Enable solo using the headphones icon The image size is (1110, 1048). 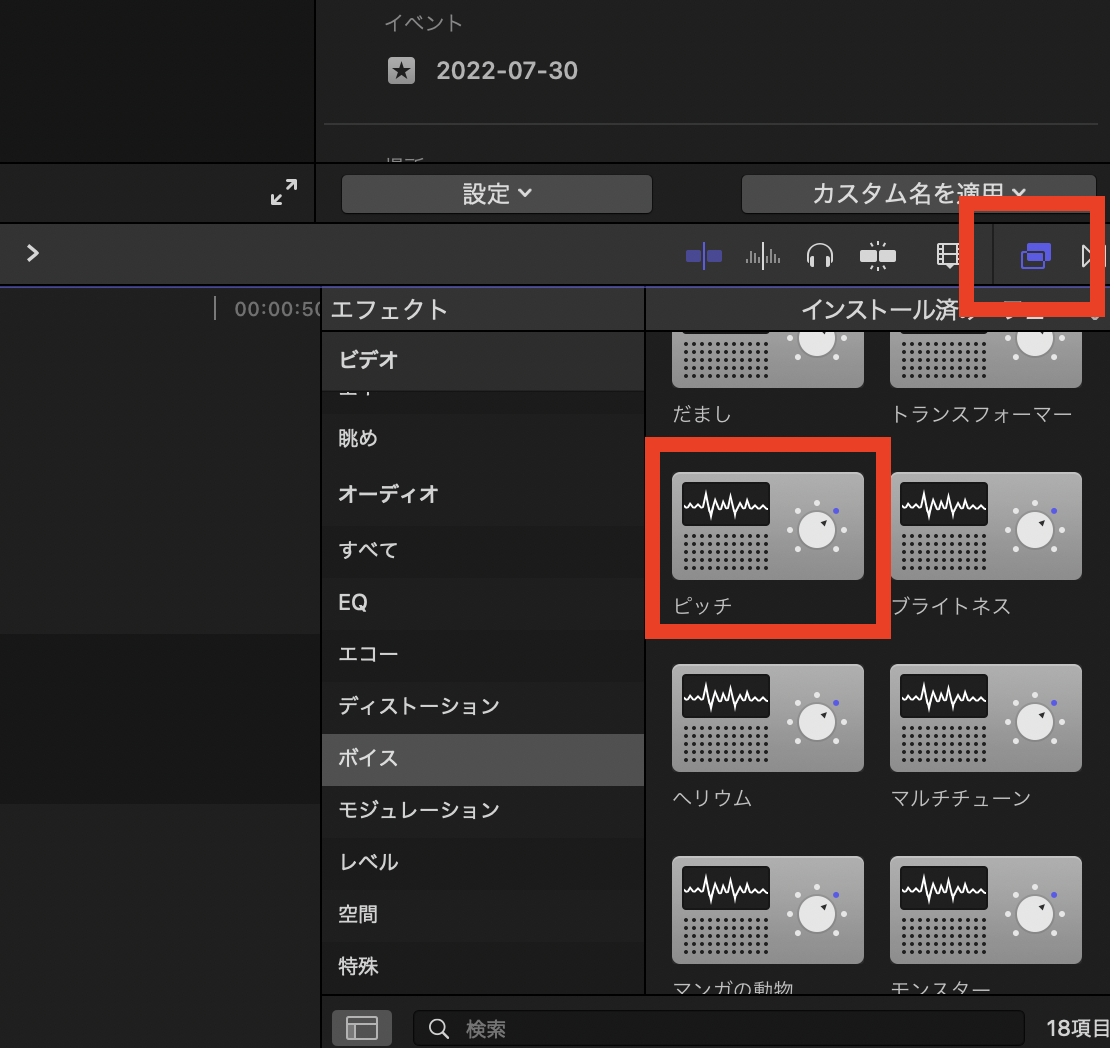tap(820, 256)
